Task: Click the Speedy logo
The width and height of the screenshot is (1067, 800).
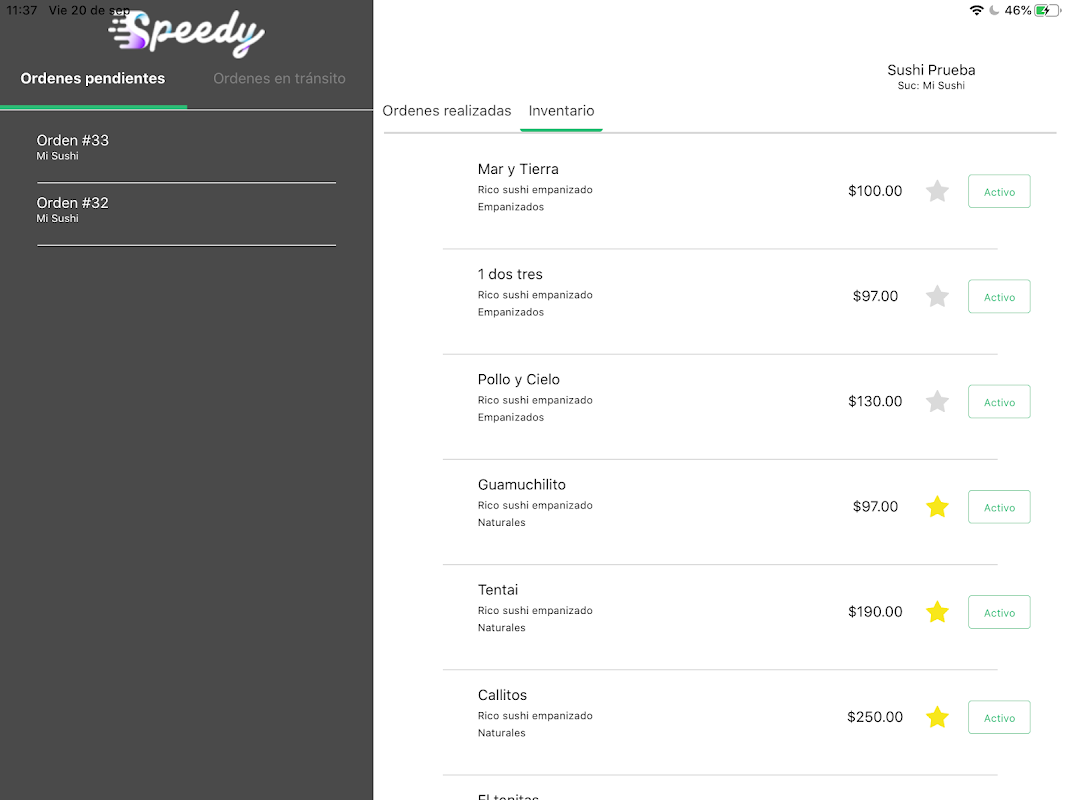Action: tap(187, 33)
